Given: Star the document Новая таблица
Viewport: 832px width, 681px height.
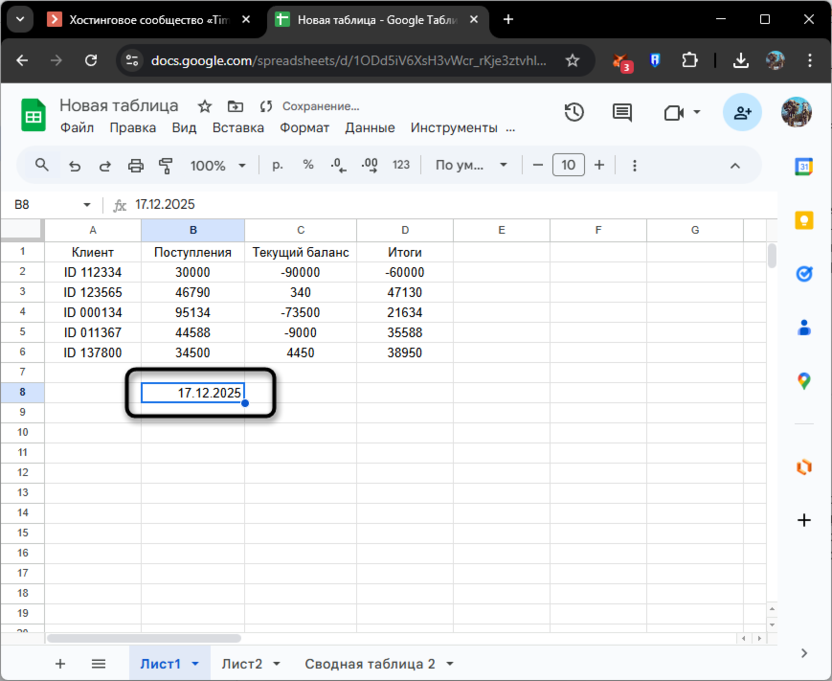Looking at the screenshot, I should 205,106.
